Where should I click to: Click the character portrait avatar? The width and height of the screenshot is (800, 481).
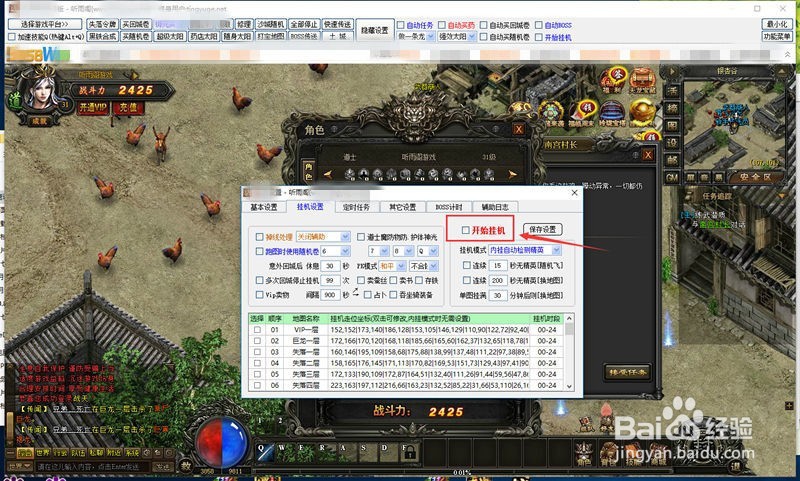tap(42, 94)
